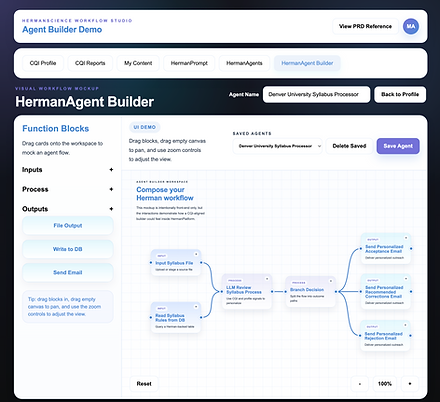This screenshot has height=402, width=440.
Task: Go to the HermanPrompt tab
Action: [189, 63]
